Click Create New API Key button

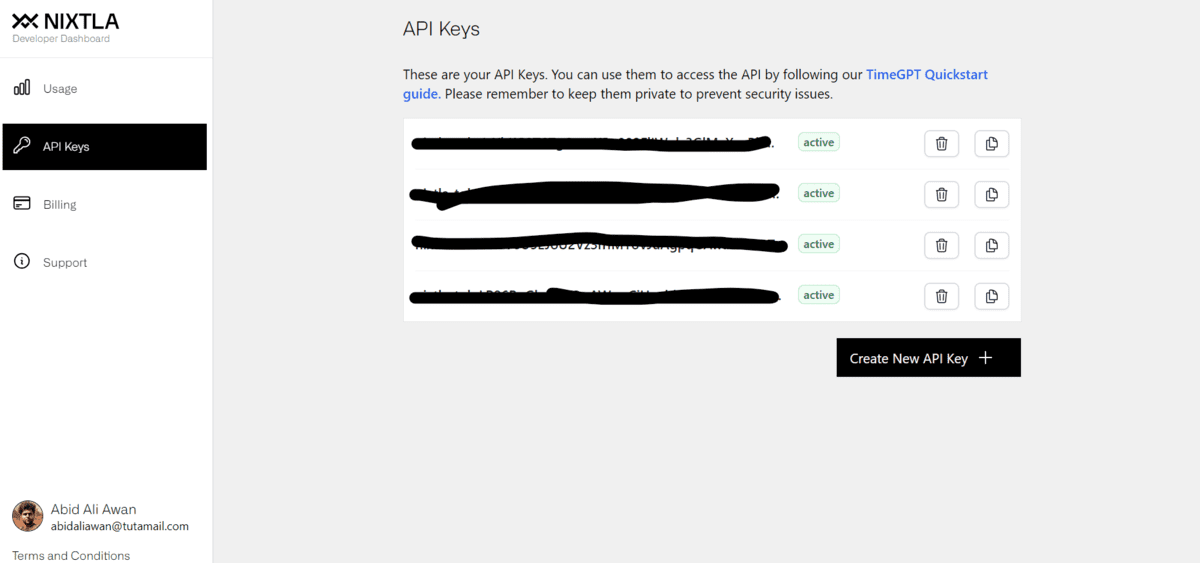click(929, 358)
